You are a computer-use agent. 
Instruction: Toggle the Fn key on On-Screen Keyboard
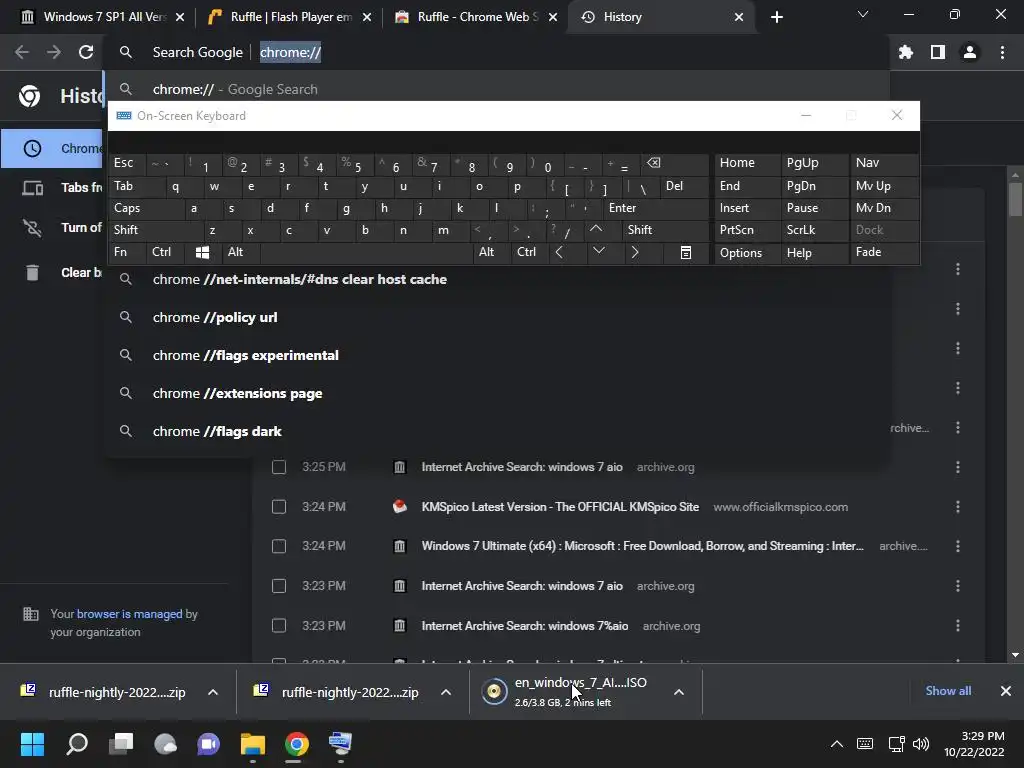pyautogui.click(x=127, y=252)
